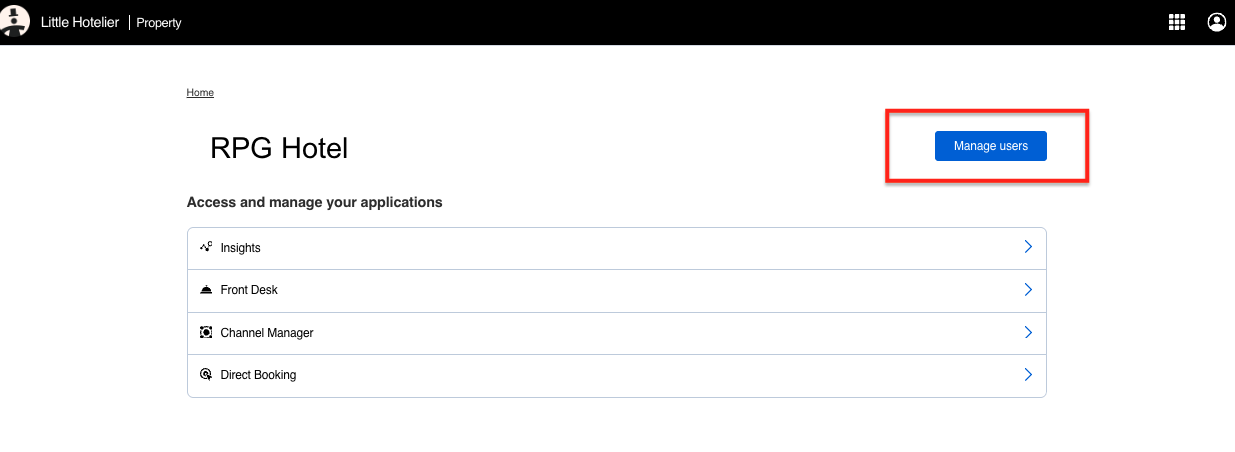Click the Channel Manager icon
The width and height of the screenshot is (1235, 452).
coord(206,332)
